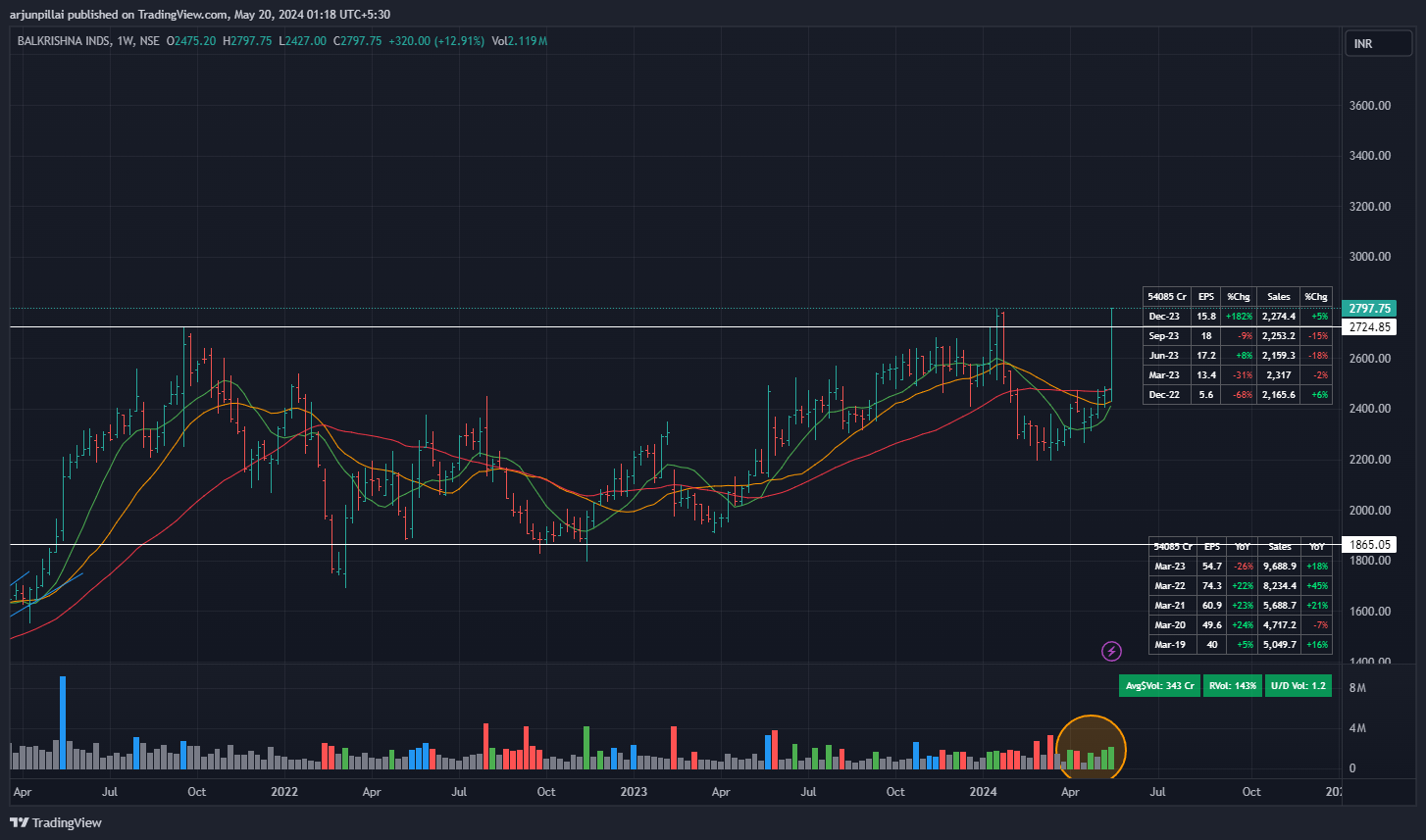Open the TradingView logo link
The image size is (1426, 840).
pos(56,822)
